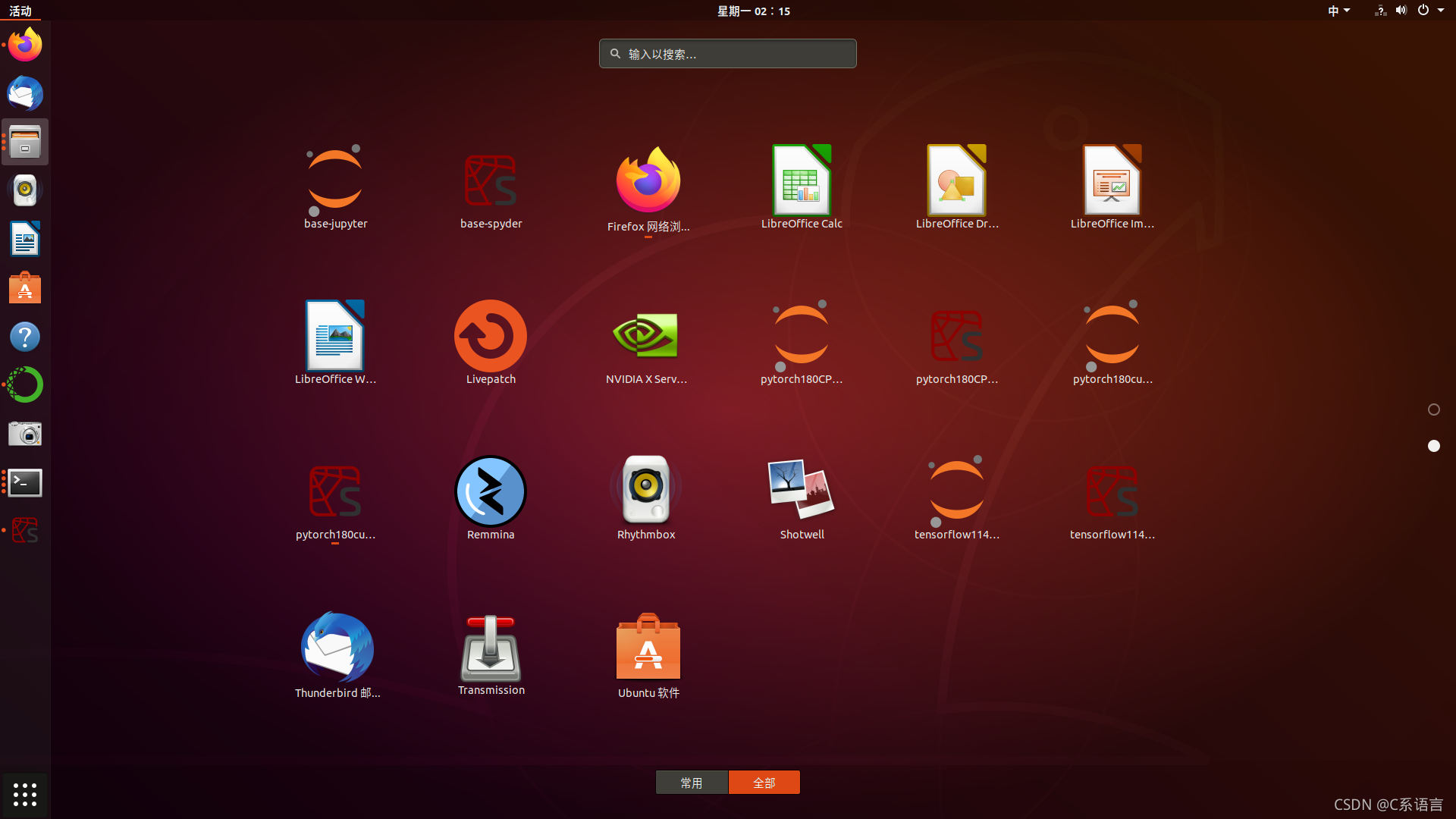This screenshot has height=819, width=1456.
Task: Open LibreOffice Writer in the app grid
Action: pyautogui.click(x=335, y=343)
